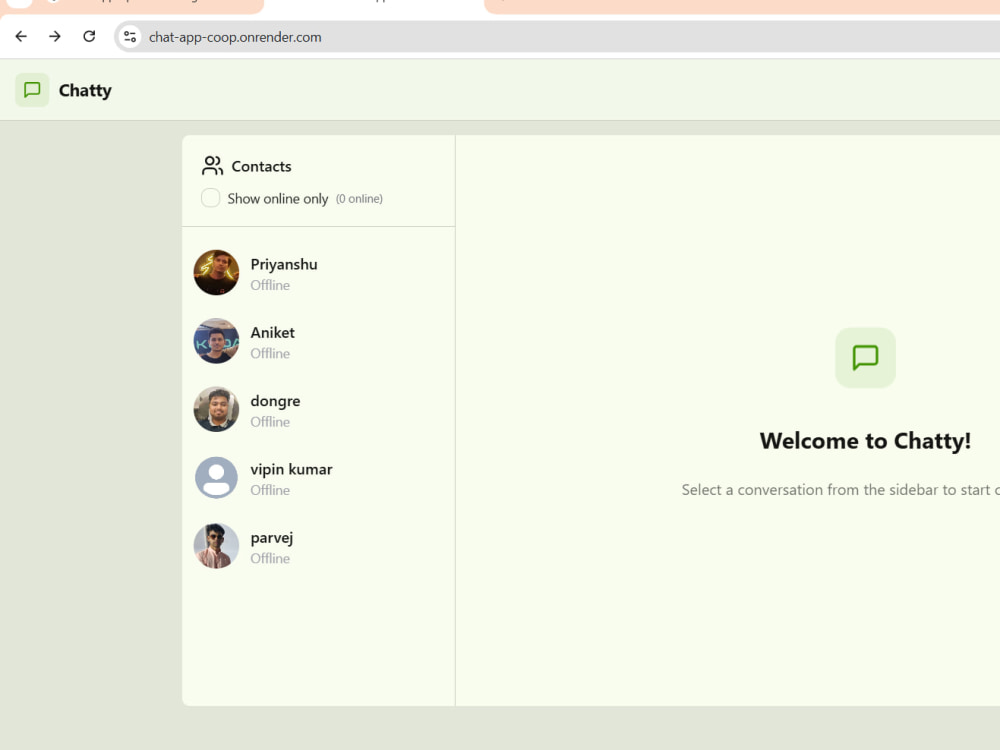Screen dimensions: 1000x750
Task: Click the Offline status under dongre
Action: [x=270, y=422]
